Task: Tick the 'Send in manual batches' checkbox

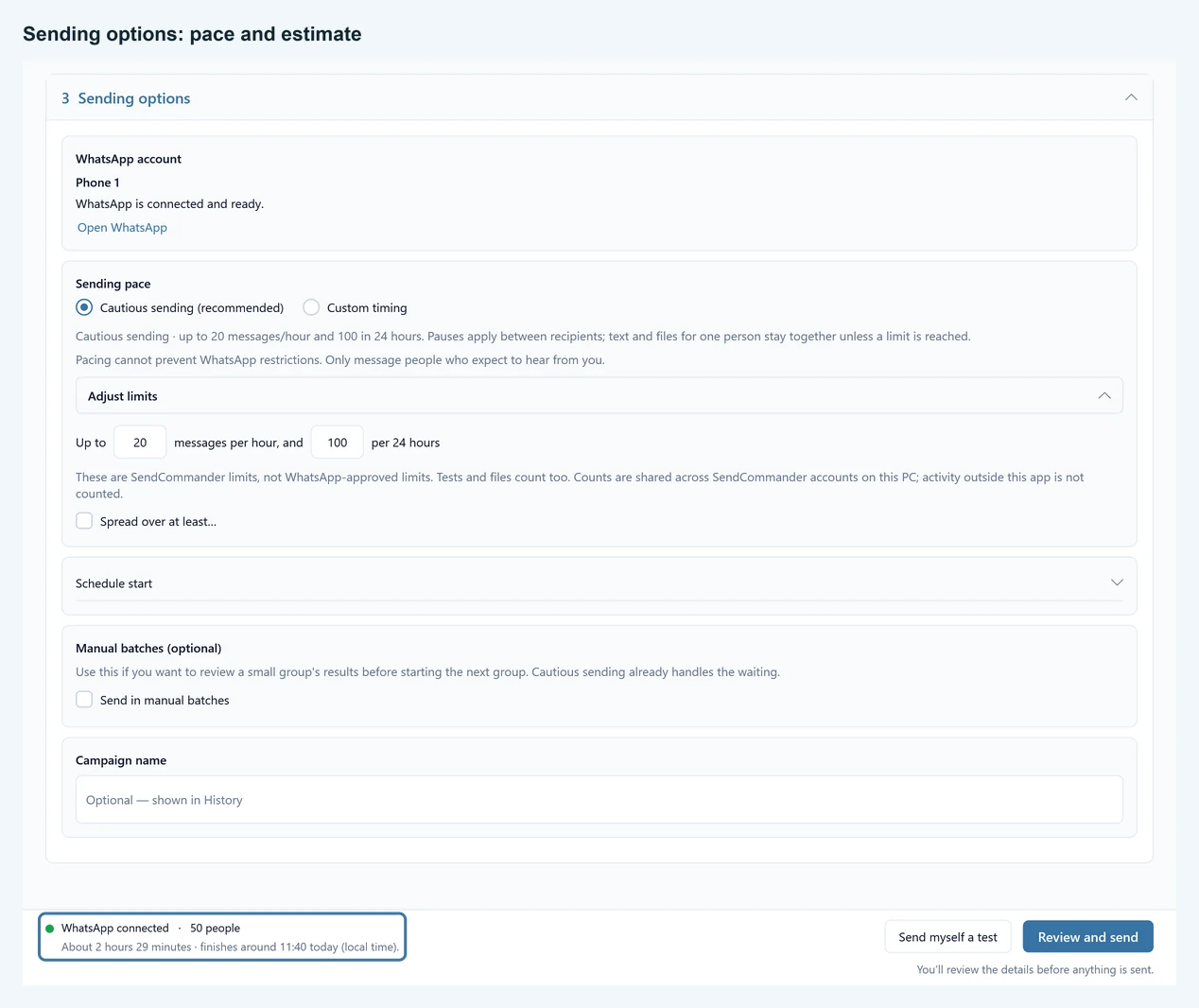Action: pos(84,700)
